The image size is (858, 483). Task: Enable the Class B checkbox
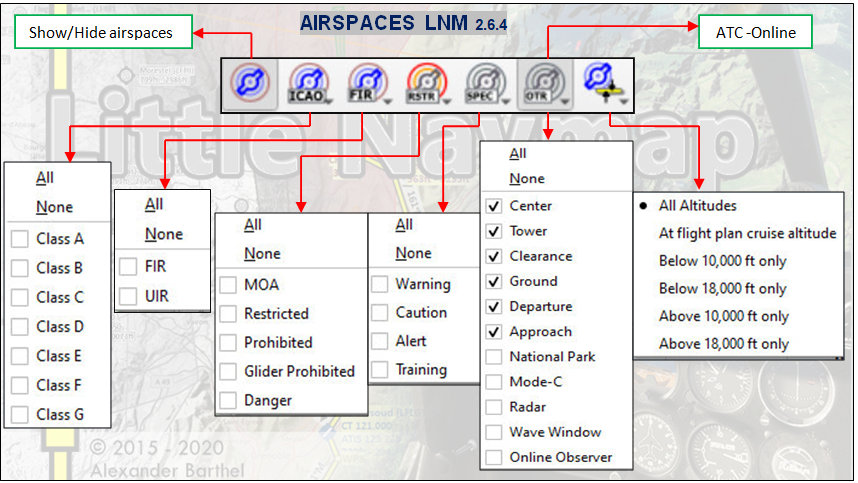(20, 268)
